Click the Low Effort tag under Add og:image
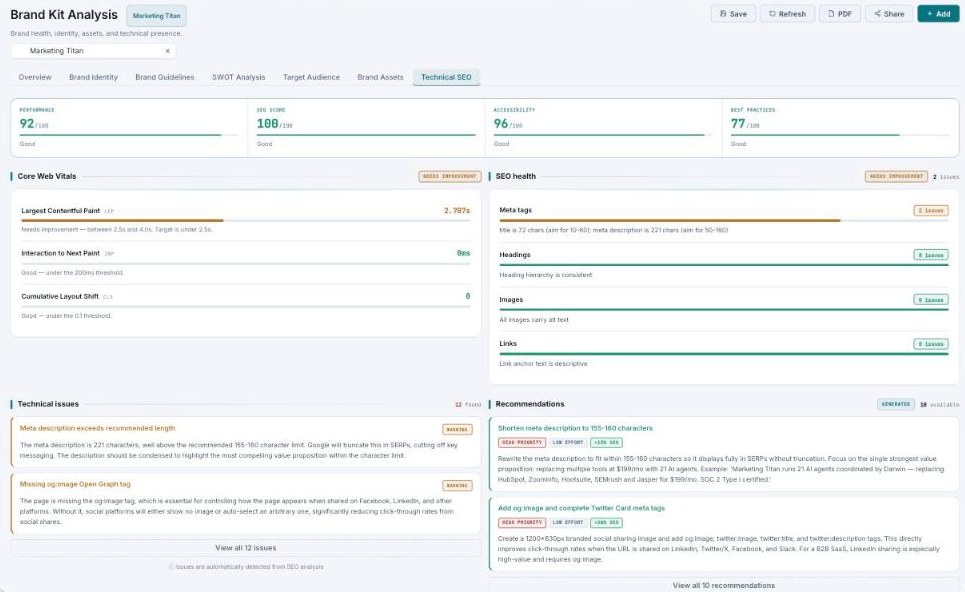Viewport: 965px width, 592px height. [x=568, y=522]
